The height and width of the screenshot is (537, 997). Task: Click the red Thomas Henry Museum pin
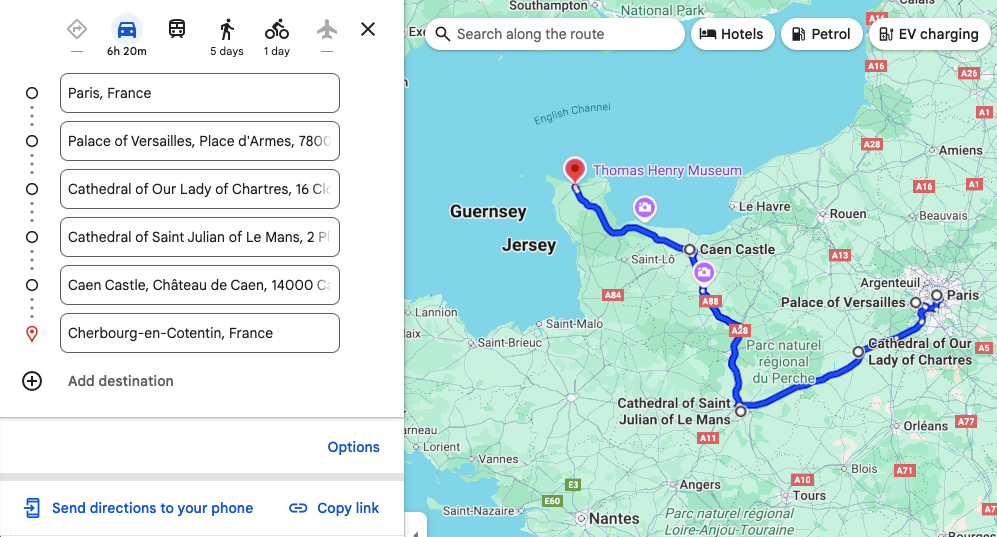point(575,170)
